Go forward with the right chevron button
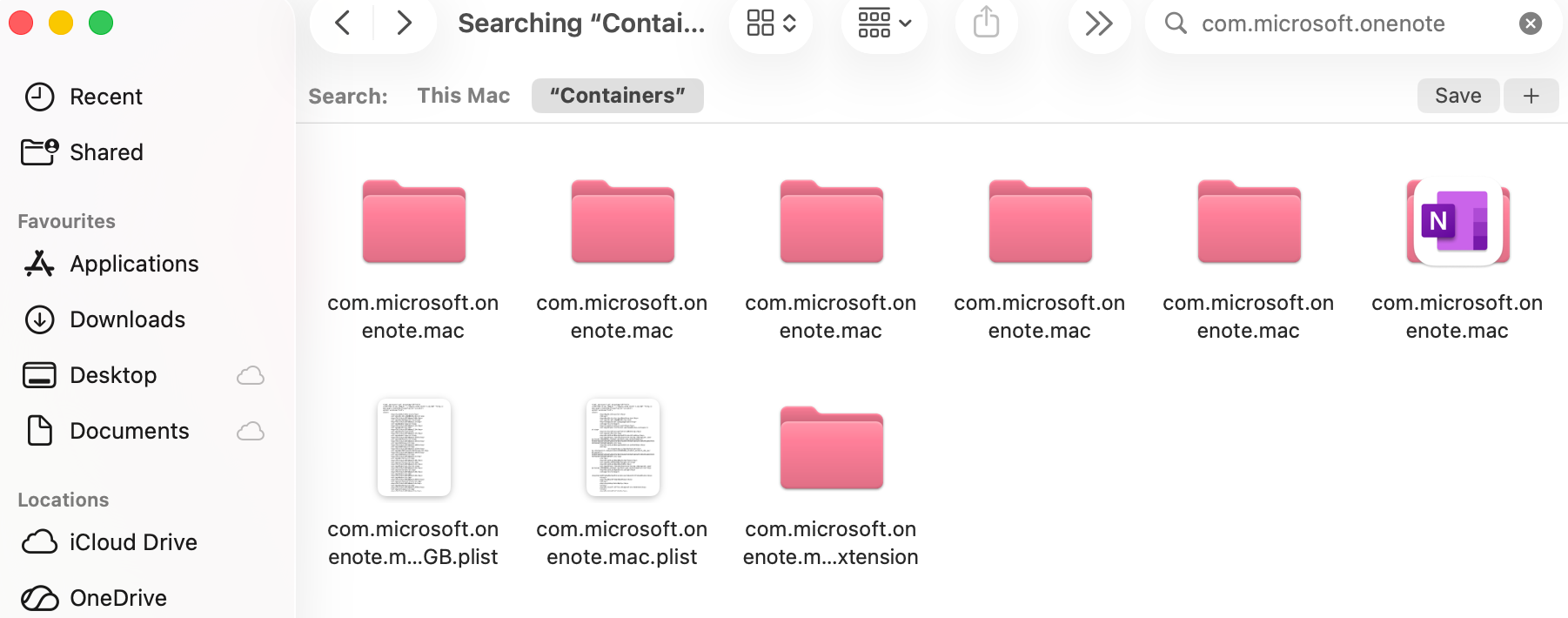The height and width of the screenshot is (618, 1568). click(404, 23)
